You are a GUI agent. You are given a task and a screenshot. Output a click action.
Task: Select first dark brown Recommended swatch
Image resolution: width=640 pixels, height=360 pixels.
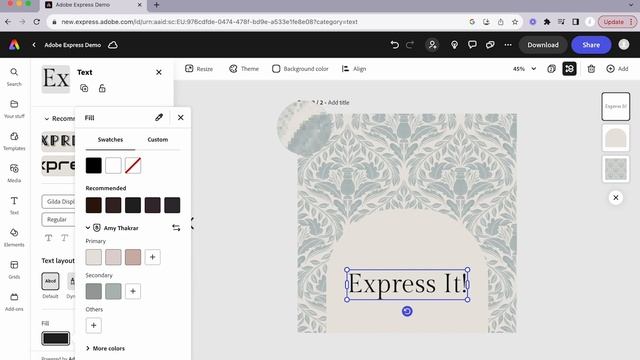(93, 205)
